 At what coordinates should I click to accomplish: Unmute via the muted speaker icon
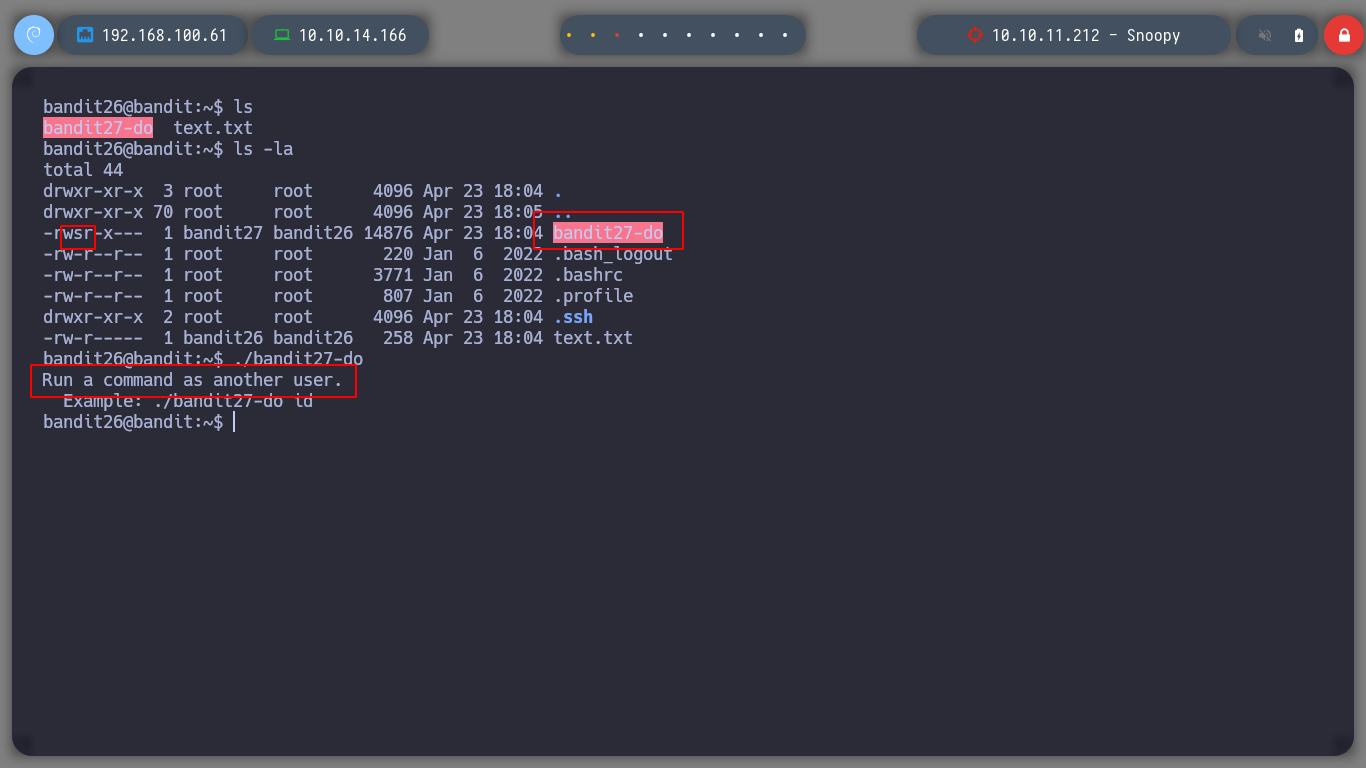point(1265,35)
